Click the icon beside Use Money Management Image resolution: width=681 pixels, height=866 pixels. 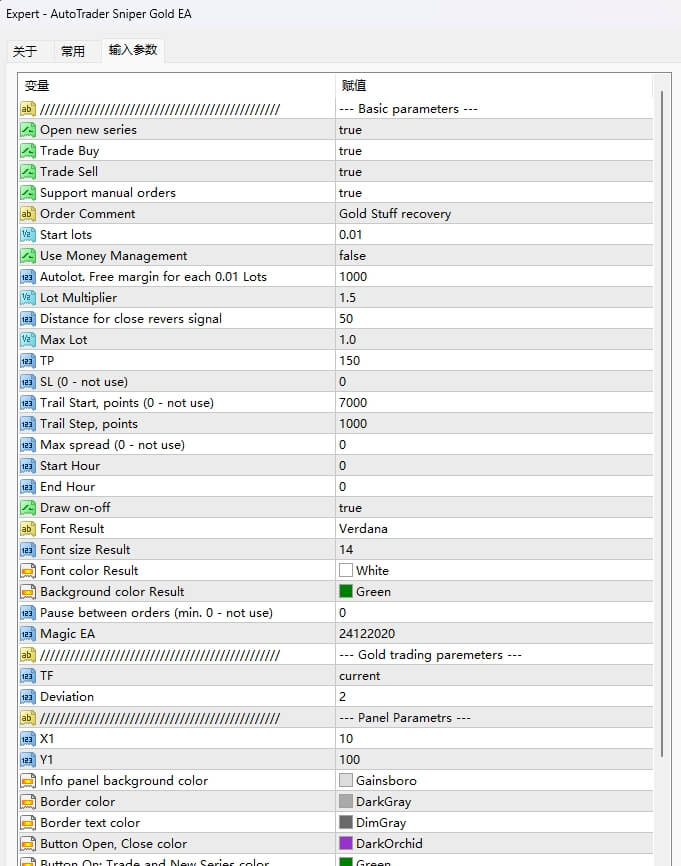(x=28, y=256)
